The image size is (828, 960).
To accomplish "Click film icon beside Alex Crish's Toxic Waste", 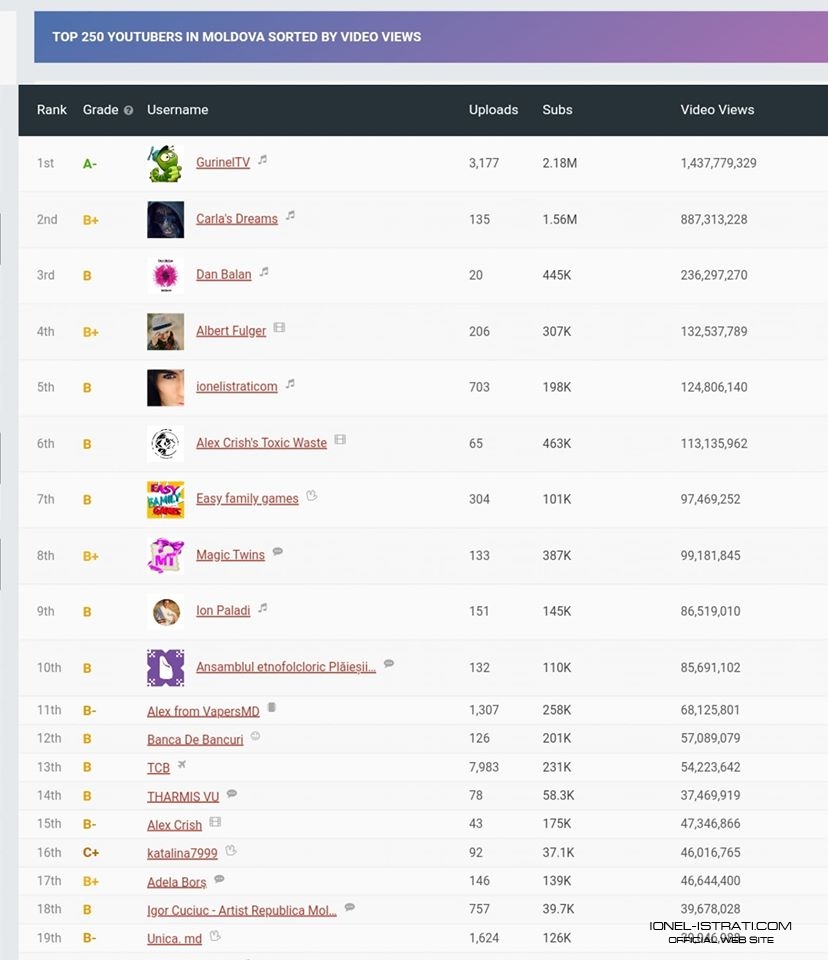I will 340,439.
